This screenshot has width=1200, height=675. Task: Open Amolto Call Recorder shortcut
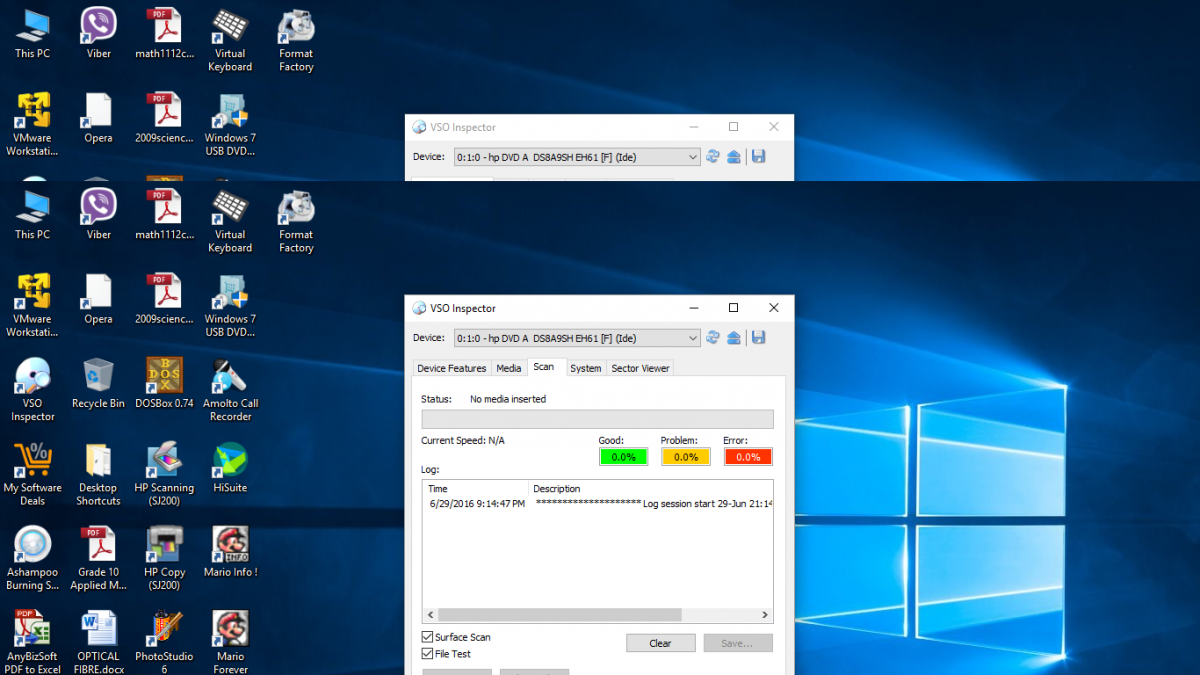pos(230,390)
